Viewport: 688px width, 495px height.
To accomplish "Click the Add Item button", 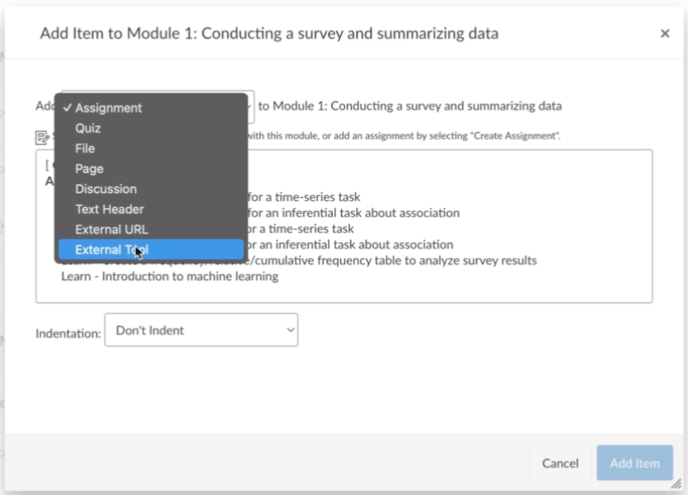I will (x=634, y=463).
